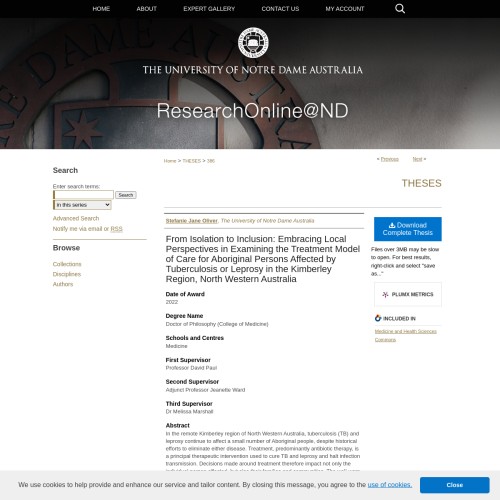Click the Search button in the sidebar
The height and width of the screenshot is (500, 500).
pyautogui.click(x=126, y=195)
